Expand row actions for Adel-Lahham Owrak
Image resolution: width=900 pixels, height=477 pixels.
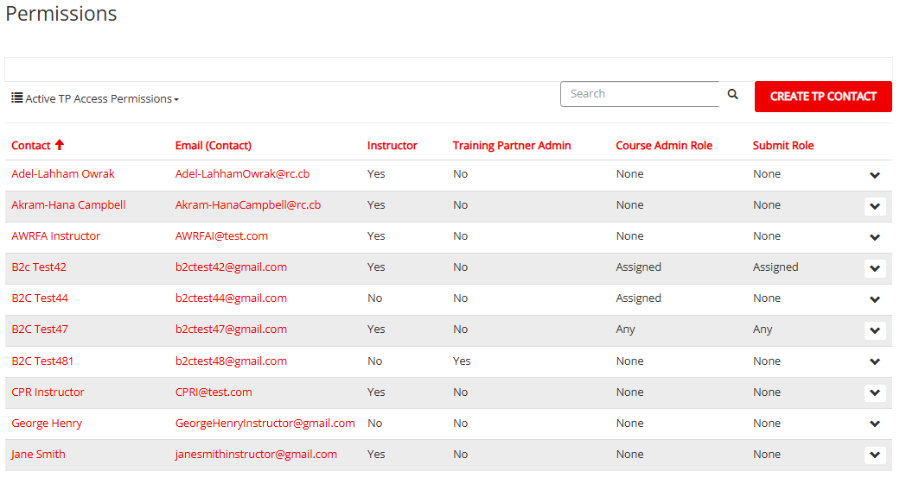(x=875, y=175)
